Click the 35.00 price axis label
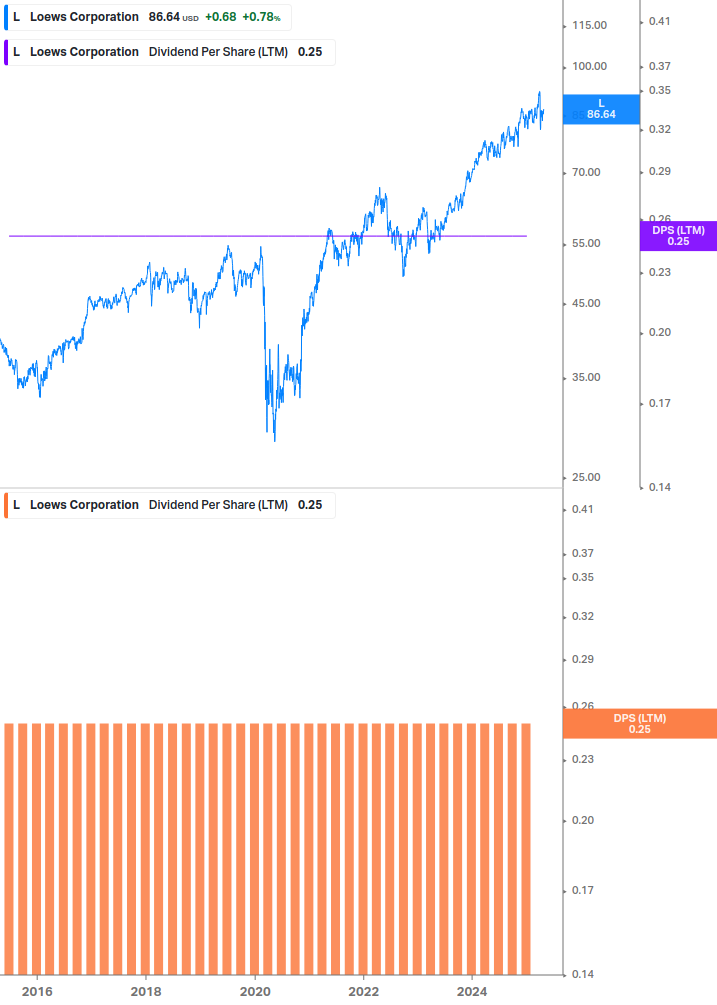The width and height of the screenshot is (717, 1005). (x=586, y=378)
